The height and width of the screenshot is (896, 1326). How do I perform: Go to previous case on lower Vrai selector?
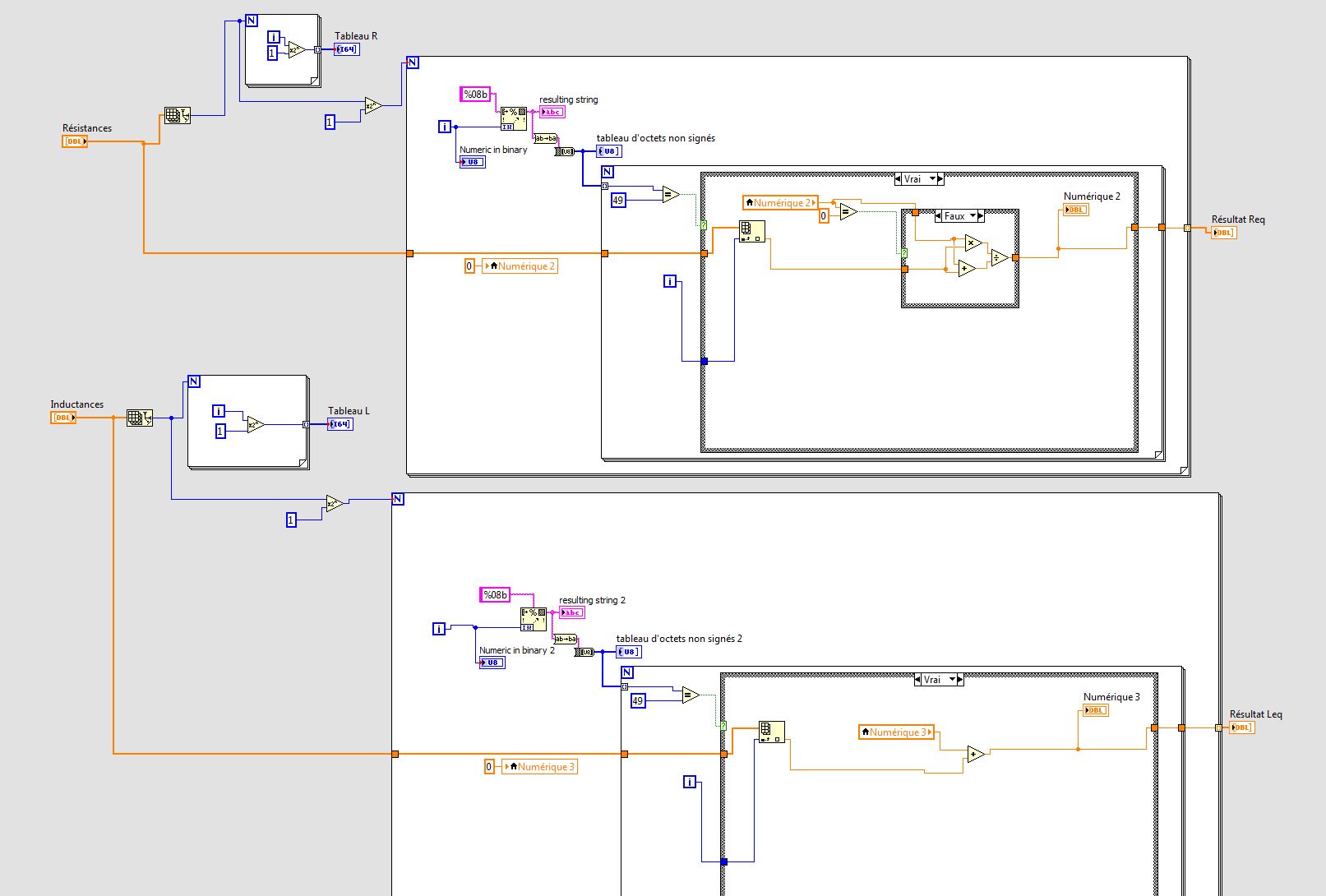pos(919,680)
